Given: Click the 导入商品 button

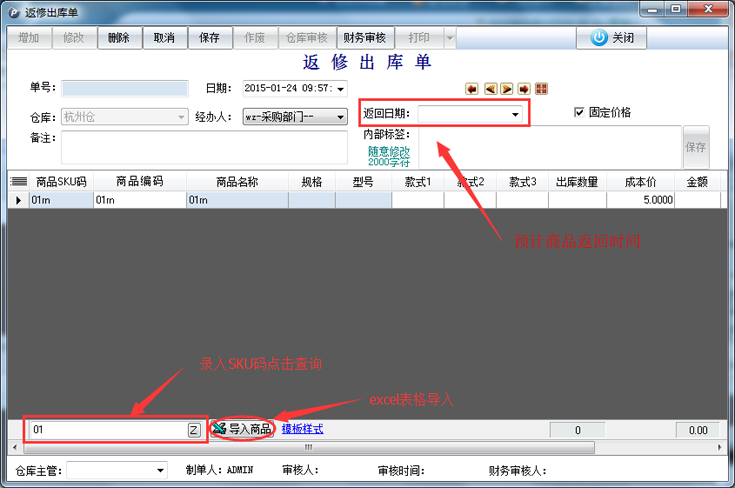Looking at the screenshot, I should [241, 430].
